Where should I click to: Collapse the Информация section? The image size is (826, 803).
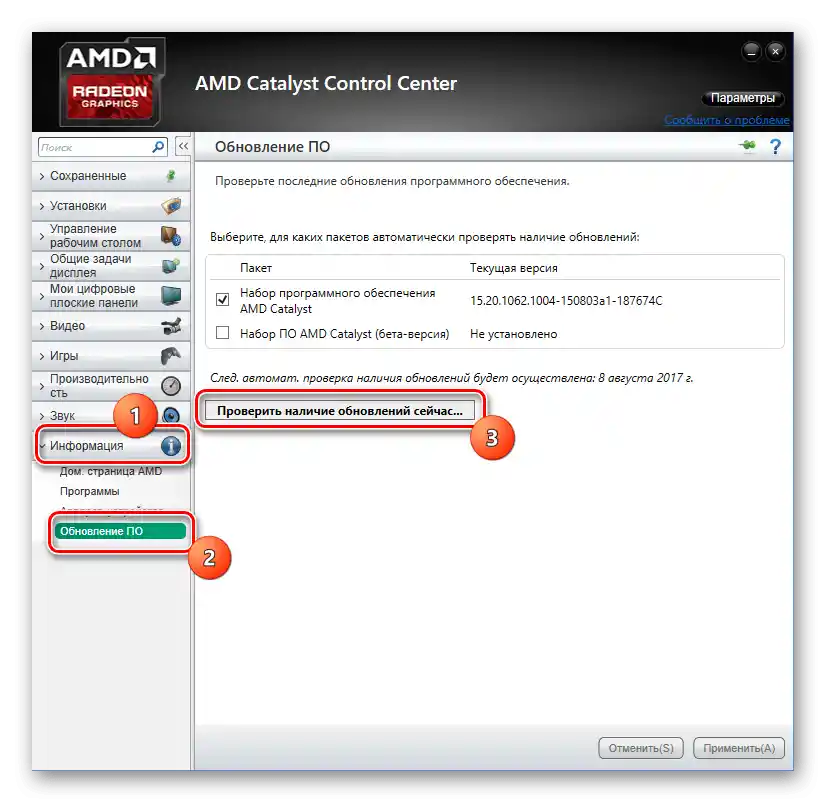coord(42,446)
